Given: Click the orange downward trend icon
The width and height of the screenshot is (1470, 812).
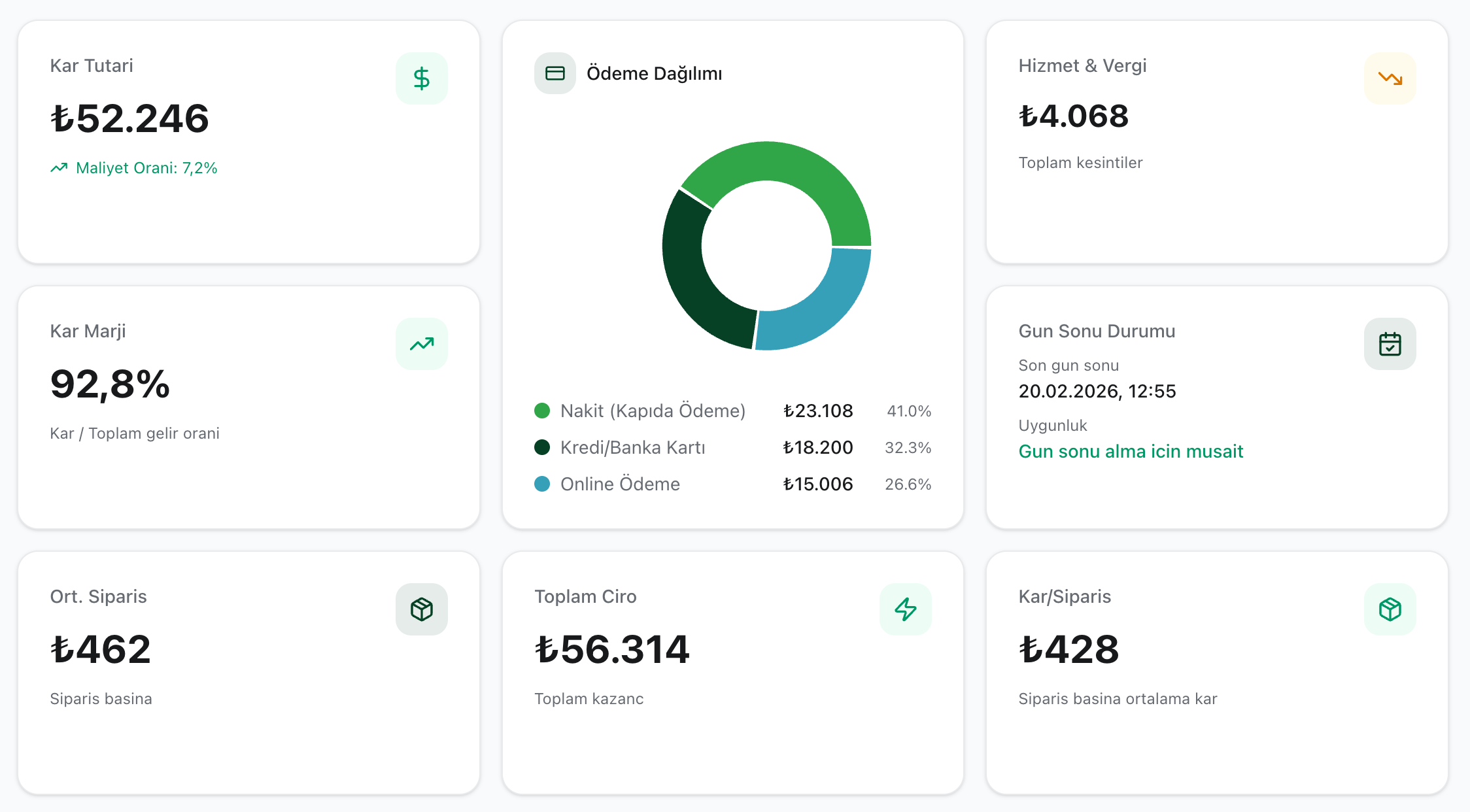Looking at the screenshot, I should tap(1390, 78).
